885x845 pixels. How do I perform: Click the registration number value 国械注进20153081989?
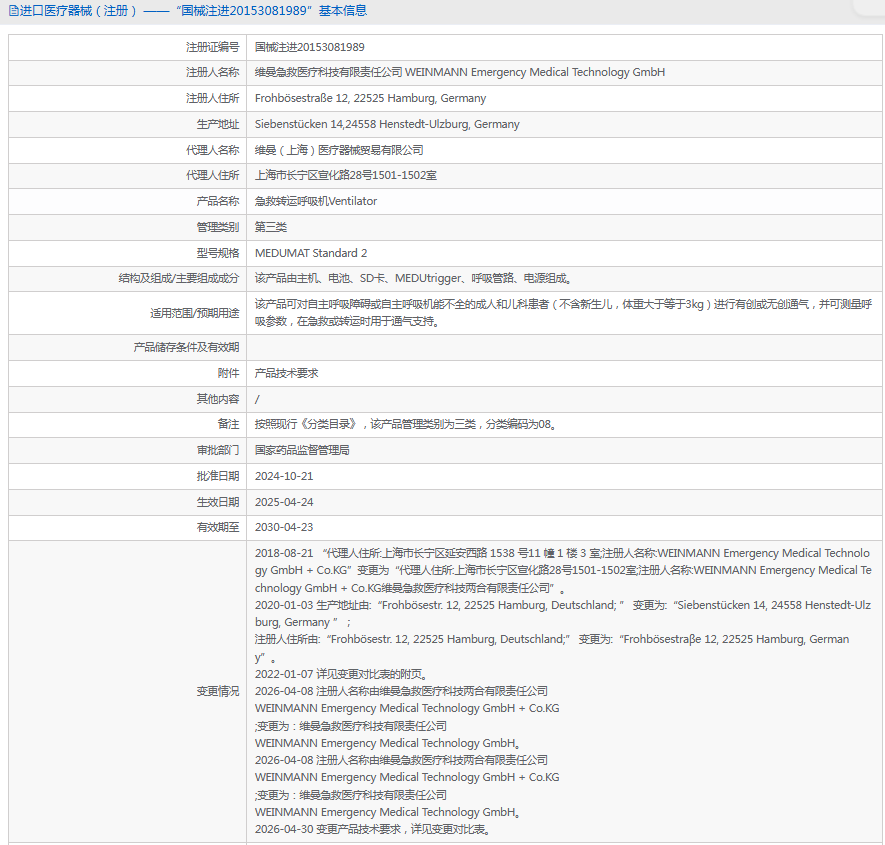(309, 47)
